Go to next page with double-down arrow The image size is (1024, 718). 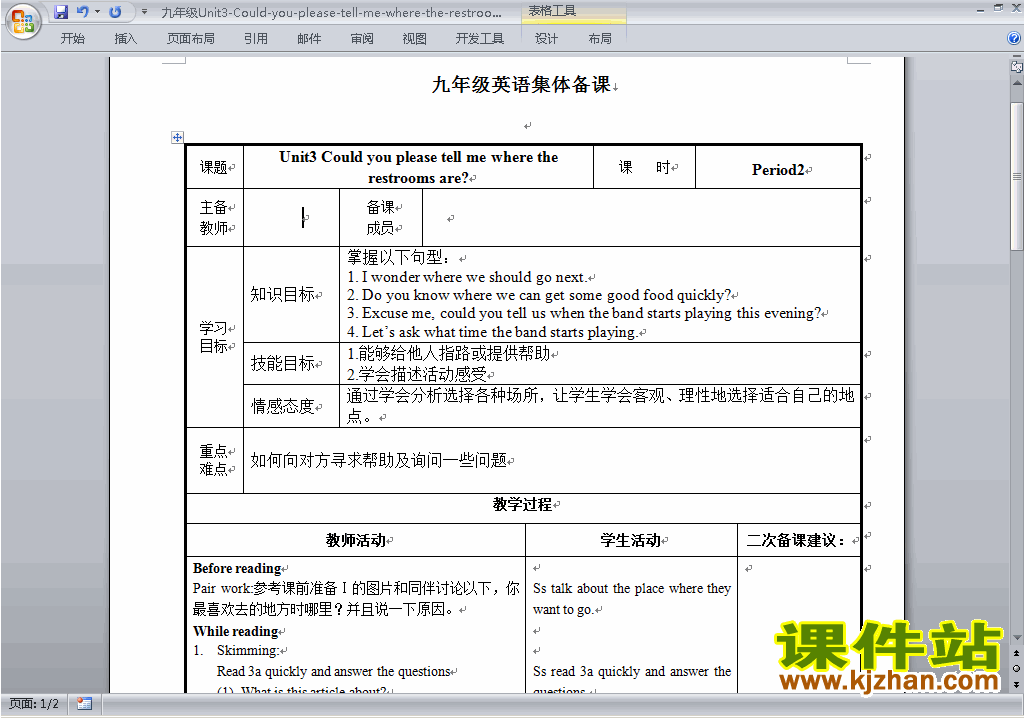[x=1016, y=684]
